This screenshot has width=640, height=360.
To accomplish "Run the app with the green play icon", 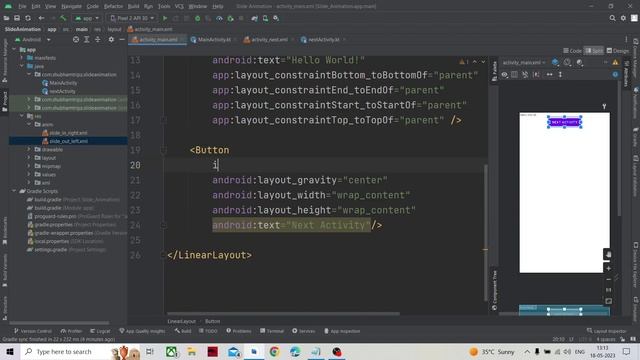I will pos(165,18).
